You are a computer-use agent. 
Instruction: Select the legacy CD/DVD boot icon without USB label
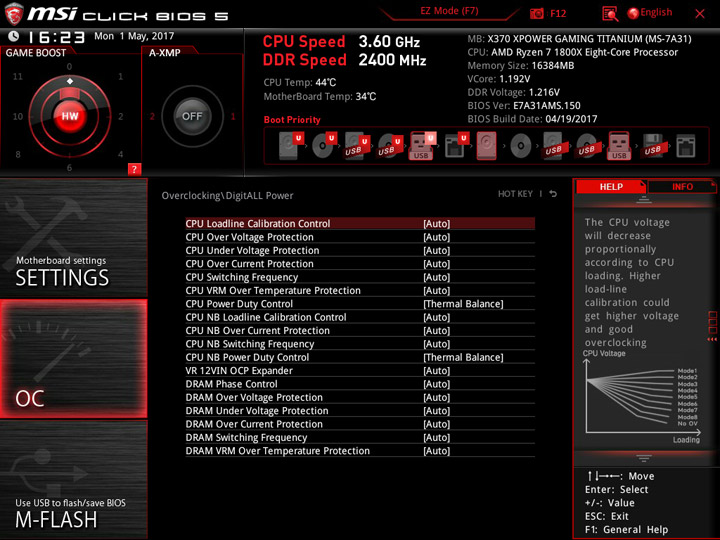click(521, 146)
